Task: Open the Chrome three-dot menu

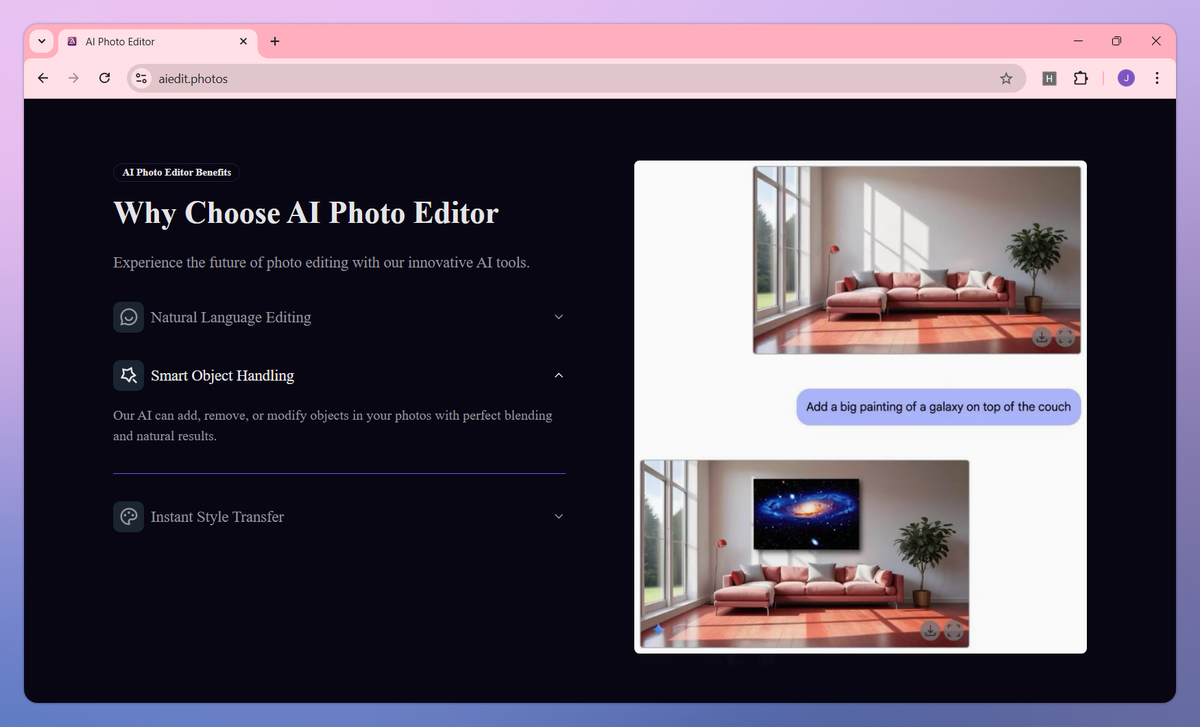Action: [x=1157, y=78]
